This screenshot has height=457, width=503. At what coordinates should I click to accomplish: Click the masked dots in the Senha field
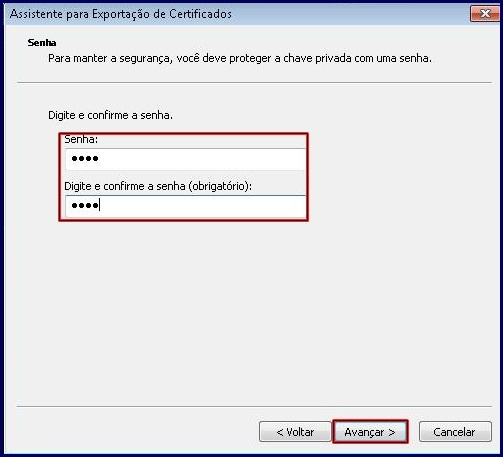pos(85,159)
